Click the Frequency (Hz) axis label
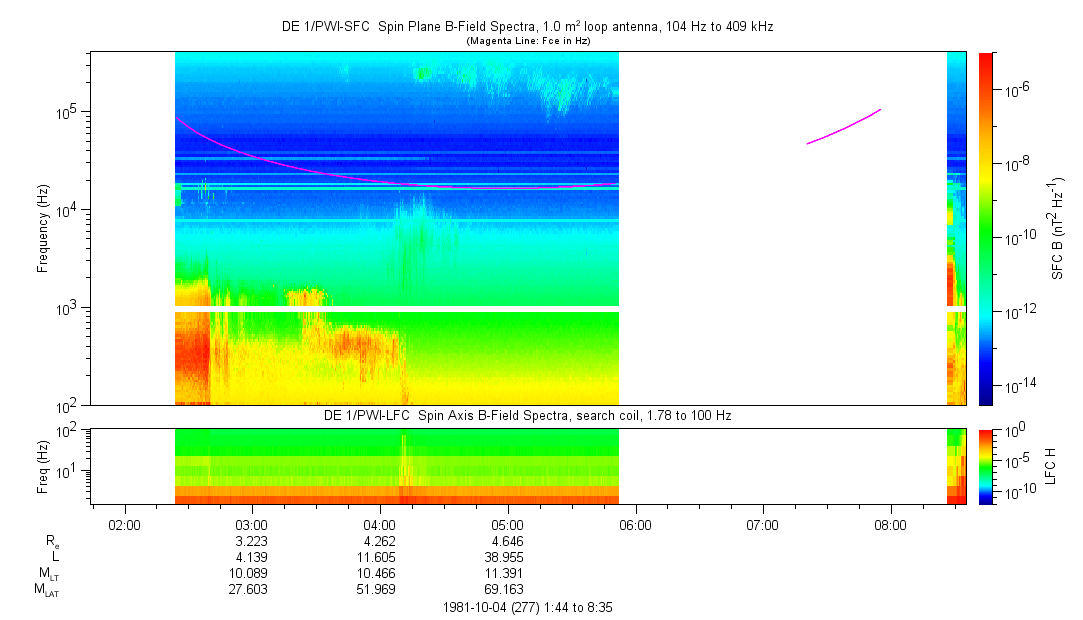The width and height of the screenshot is (1083, 620). pos(44,228)
